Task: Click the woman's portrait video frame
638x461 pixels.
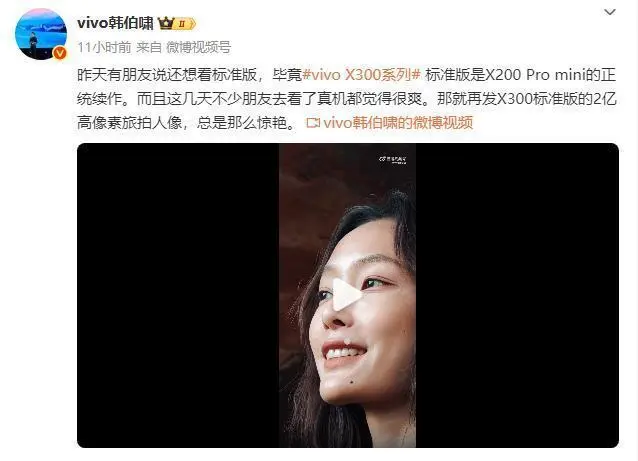Action: [347, 295]
